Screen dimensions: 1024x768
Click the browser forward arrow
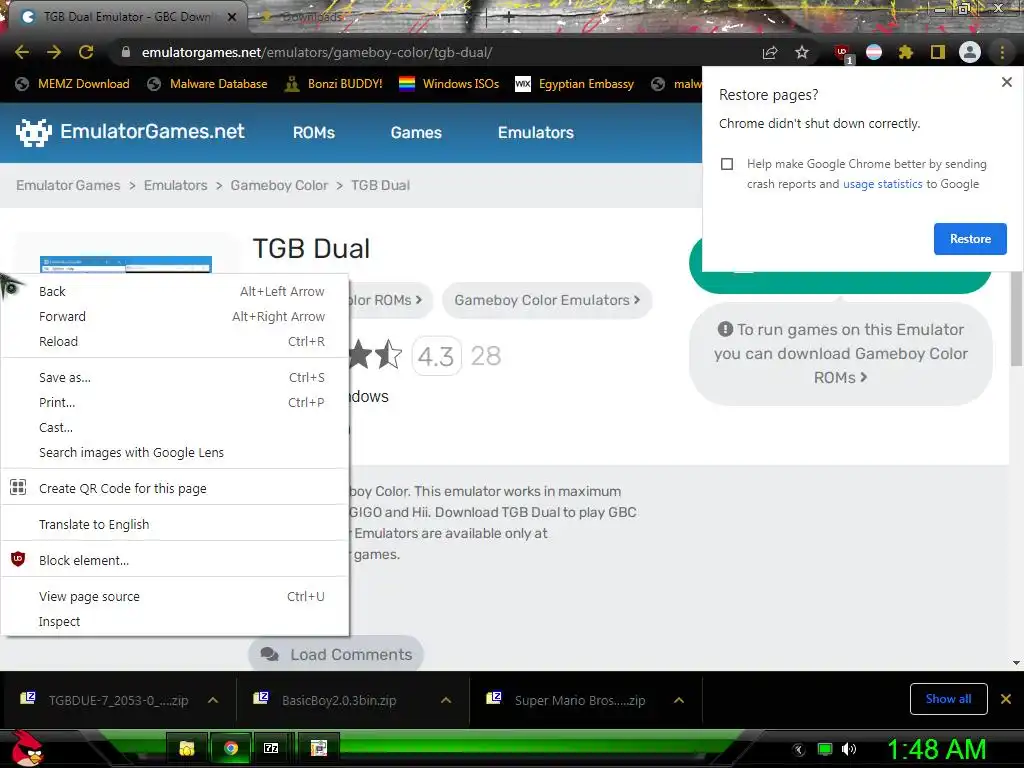click(x=54, y=52)
